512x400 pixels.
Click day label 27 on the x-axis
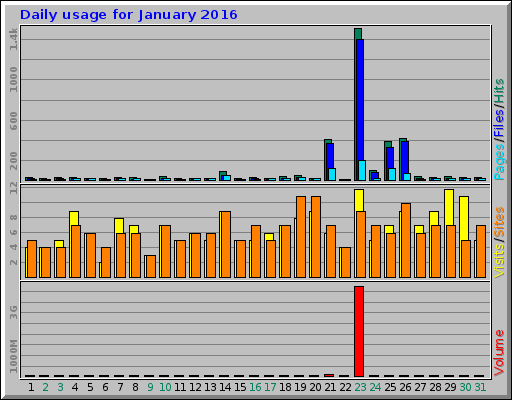click(x=420, y=387)
